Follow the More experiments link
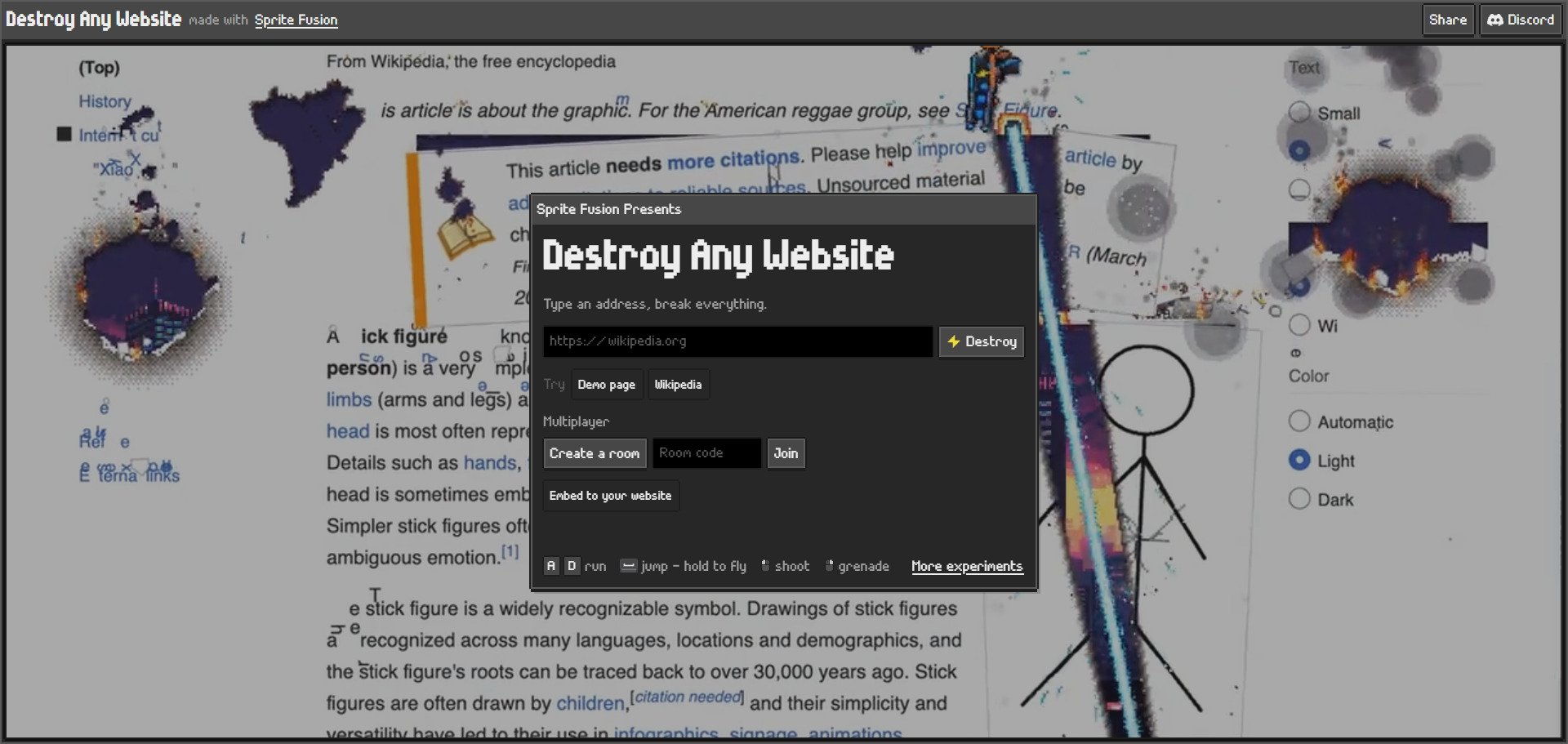The image size is (1568, 744). click(967, 566)
